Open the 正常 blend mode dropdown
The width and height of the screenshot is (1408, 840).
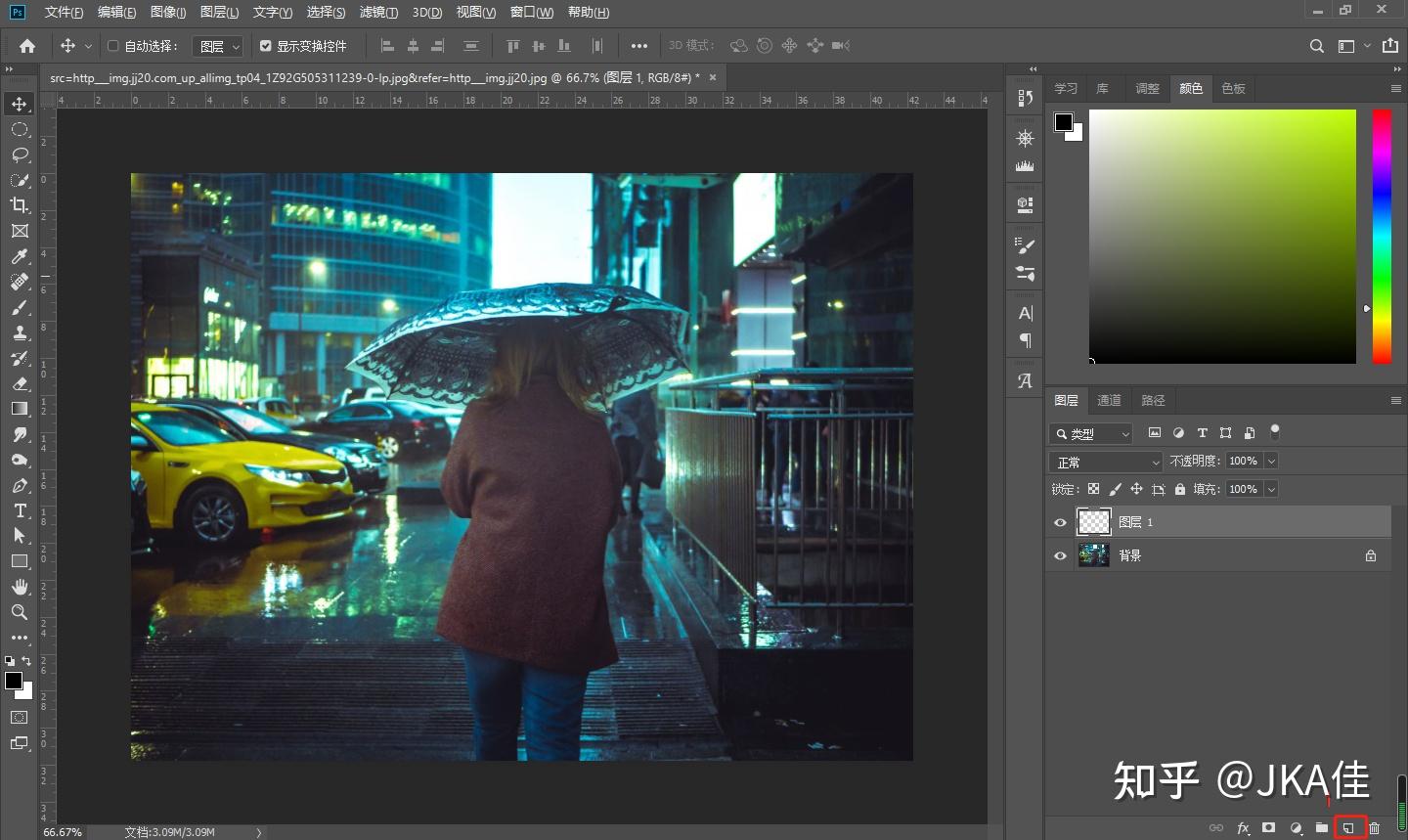(1105, 462)
